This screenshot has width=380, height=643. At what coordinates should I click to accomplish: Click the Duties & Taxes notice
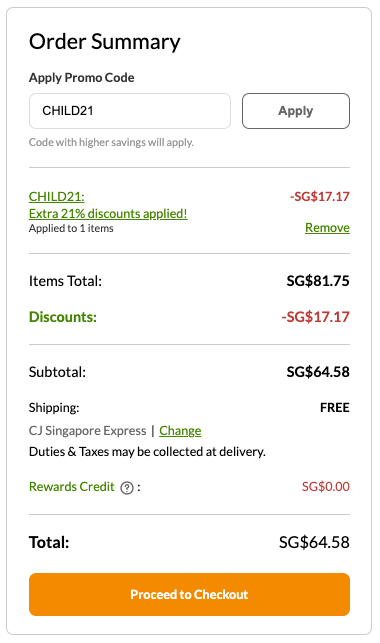[x=147, y=452]
